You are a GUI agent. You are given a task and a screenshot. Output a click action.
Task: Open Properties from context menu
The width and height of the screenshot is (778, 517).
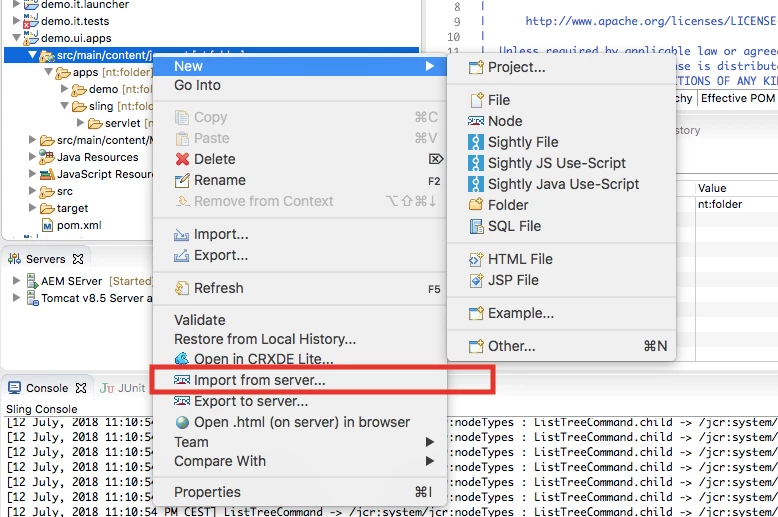[x=300, y=492]
